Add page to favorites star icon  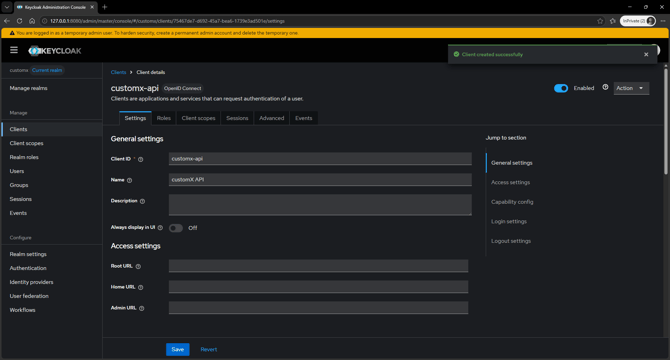pyautogui.click(x=600, y=21)
